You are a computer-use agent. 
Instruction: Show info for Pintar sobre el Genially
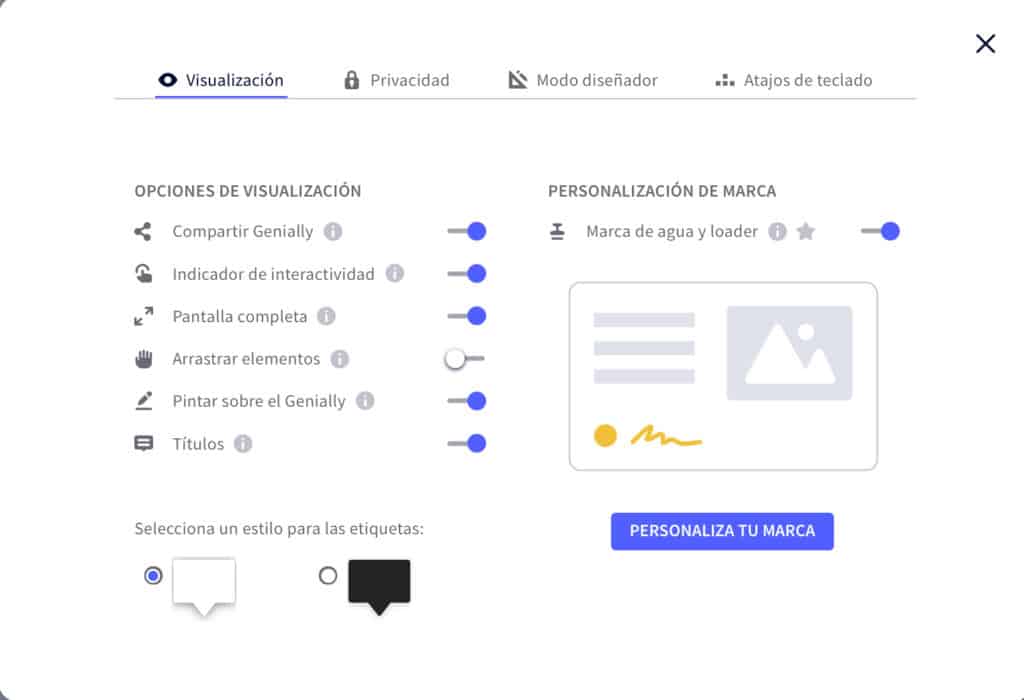click(365, 401)
